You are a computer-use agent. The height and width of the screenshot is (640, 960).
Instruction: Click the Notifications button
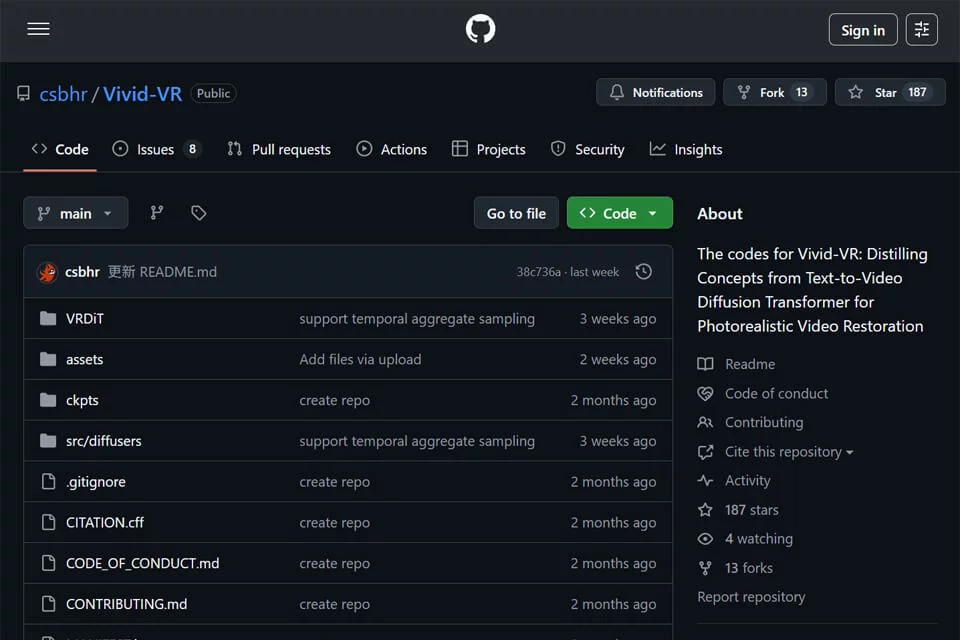656,92
